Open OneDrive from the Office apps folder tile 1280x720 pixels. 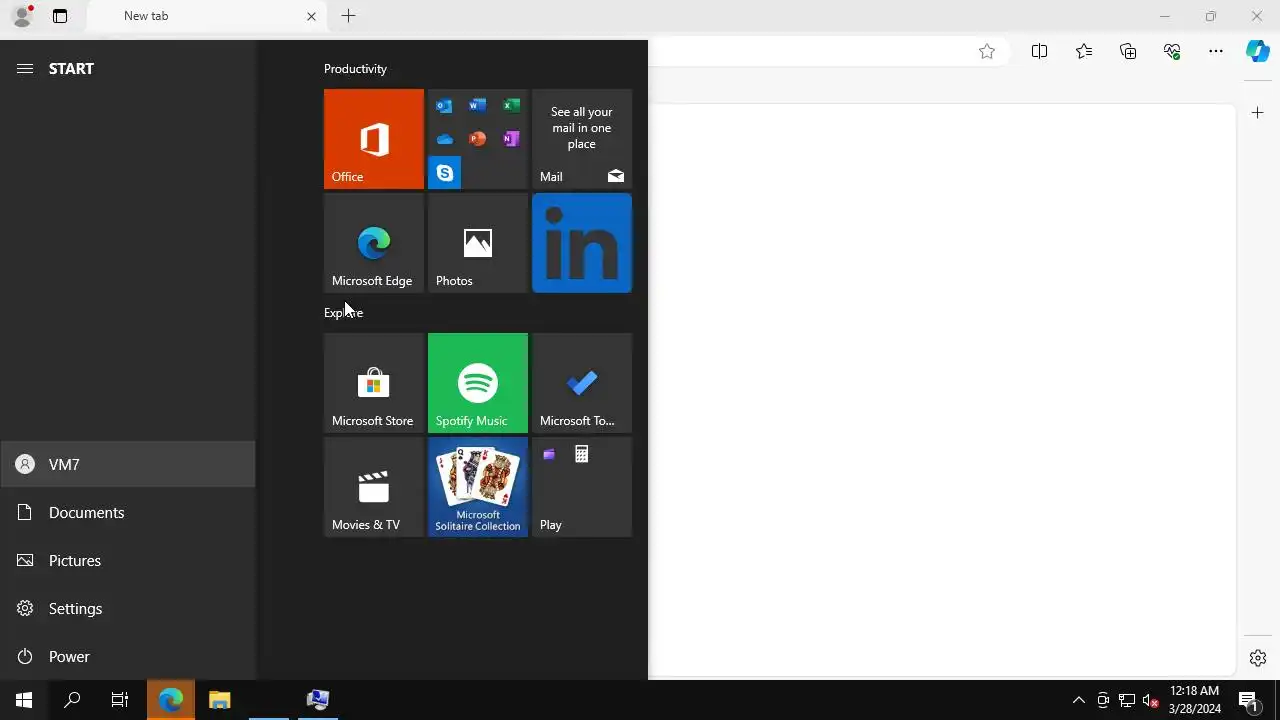point(444,139)
